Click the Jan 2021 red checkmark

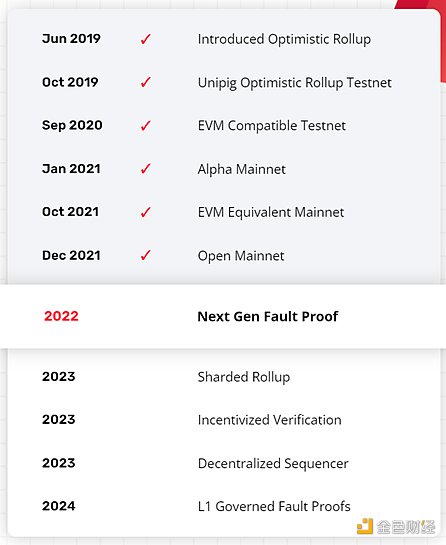146,169
